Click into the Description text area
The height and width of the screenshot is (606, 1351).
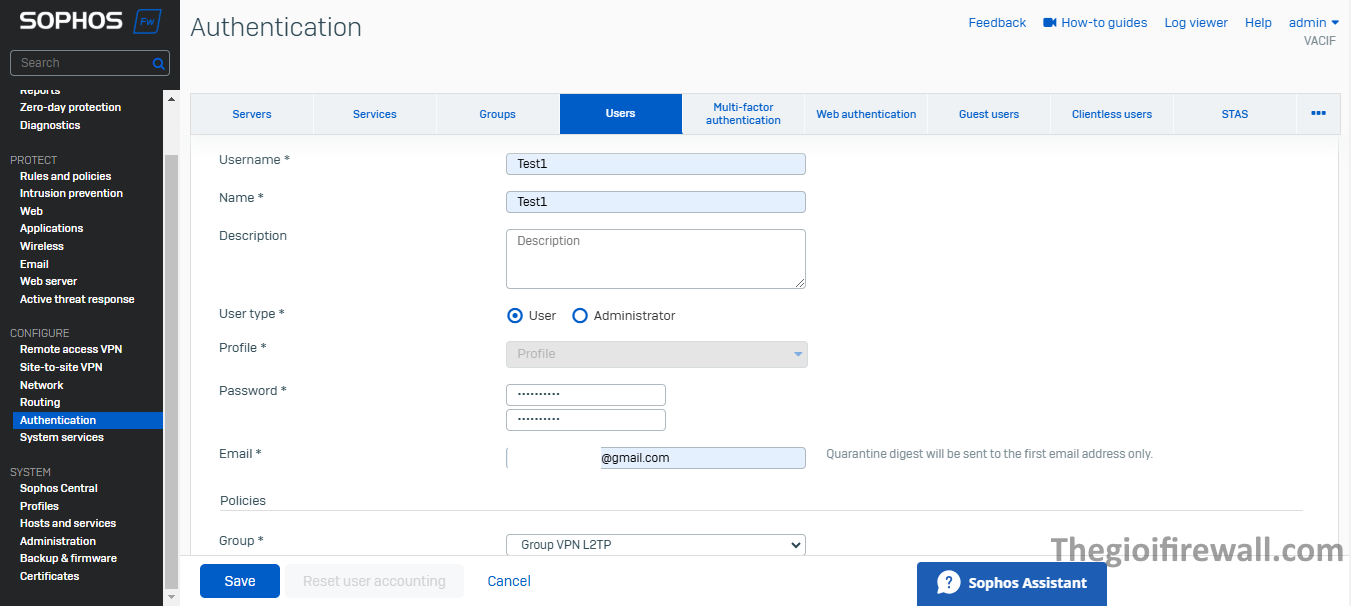(655, 259)
